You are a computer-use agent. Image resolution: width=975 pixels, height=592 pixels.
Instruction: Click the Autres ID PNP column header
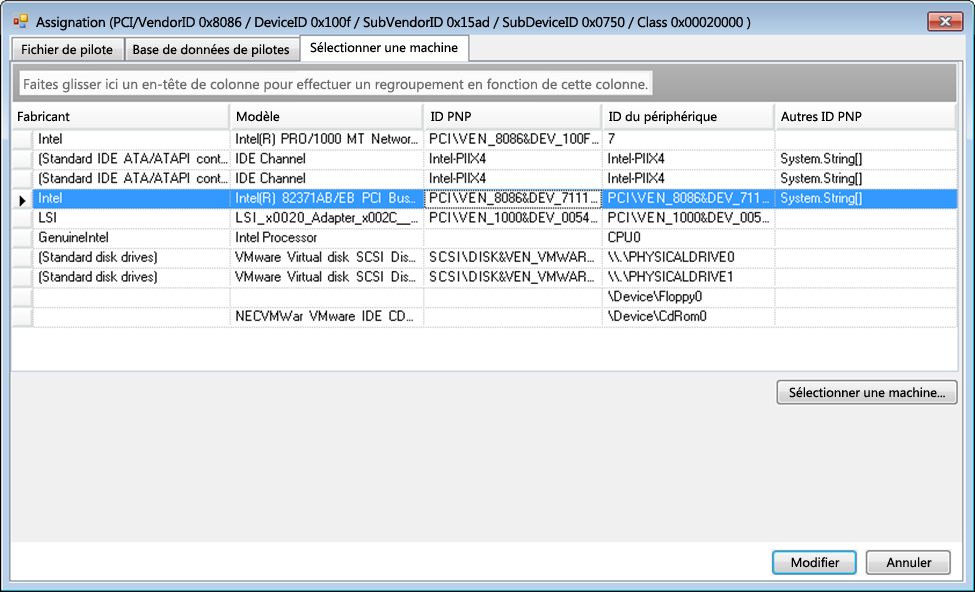pos(864,117)
